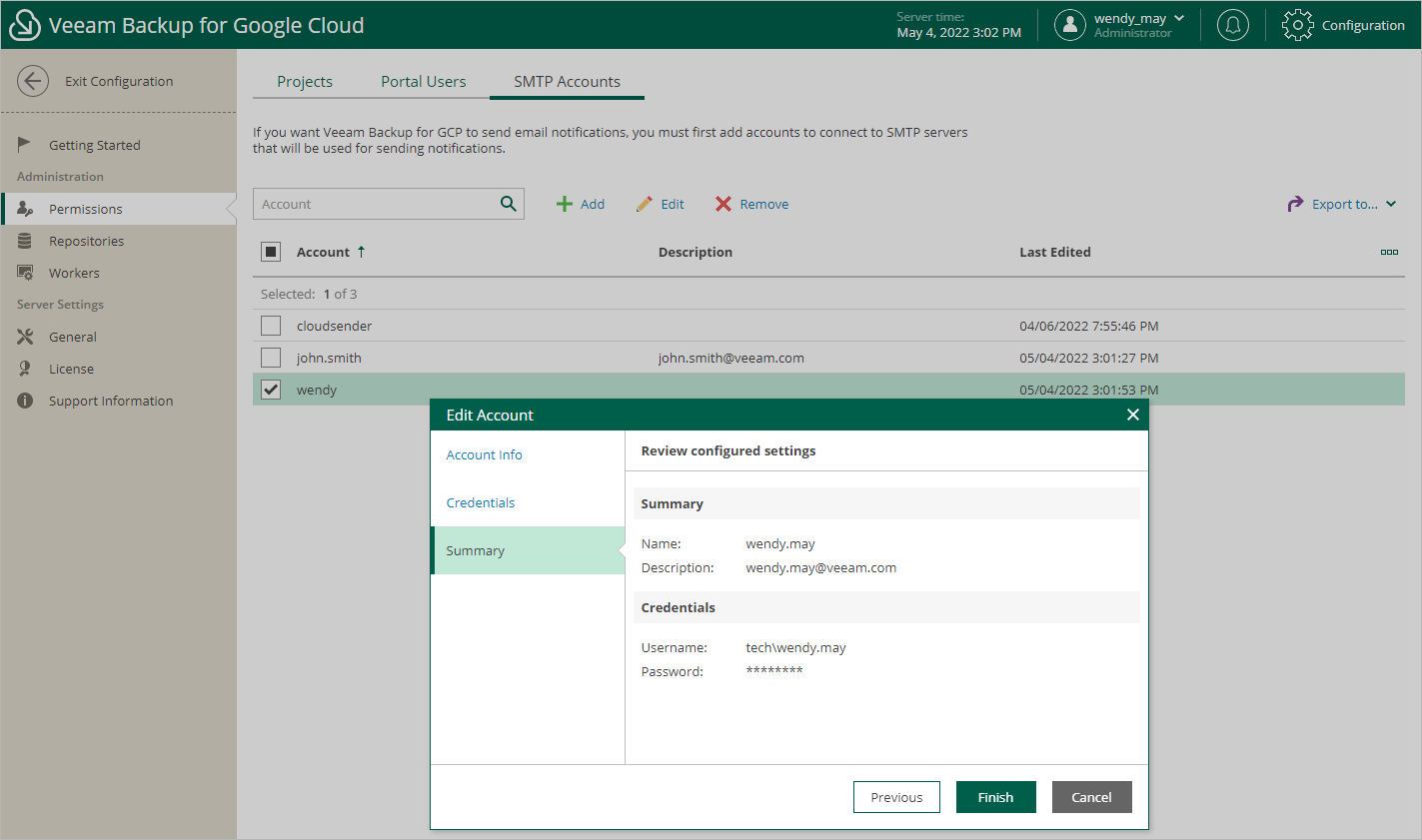Click the Veeam logo icon
The image size is (1422, 840).
click(24, 25)
